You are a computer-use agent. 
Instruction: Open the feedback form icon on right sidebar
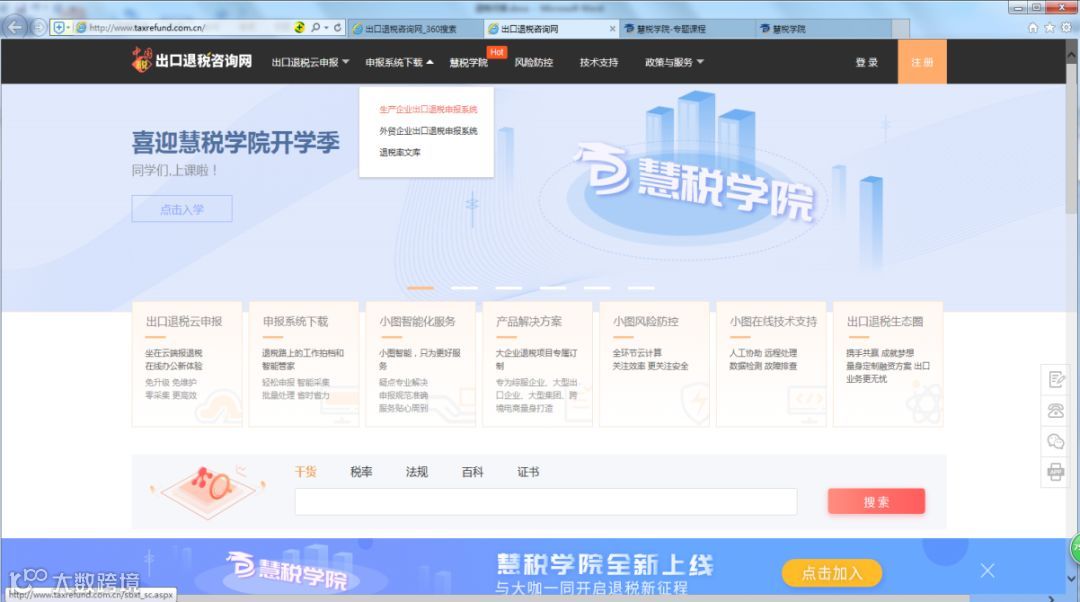click(1056, 380)
